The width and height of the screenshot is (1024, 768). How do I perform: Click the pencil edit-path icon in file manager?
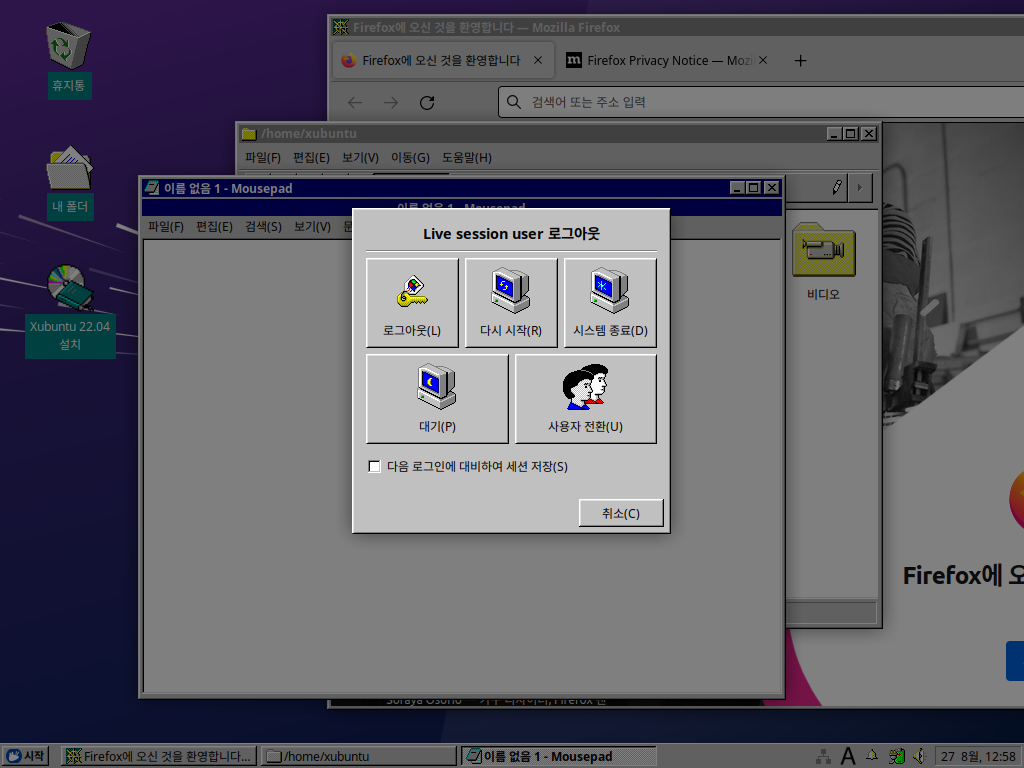(x=837, y=188)
